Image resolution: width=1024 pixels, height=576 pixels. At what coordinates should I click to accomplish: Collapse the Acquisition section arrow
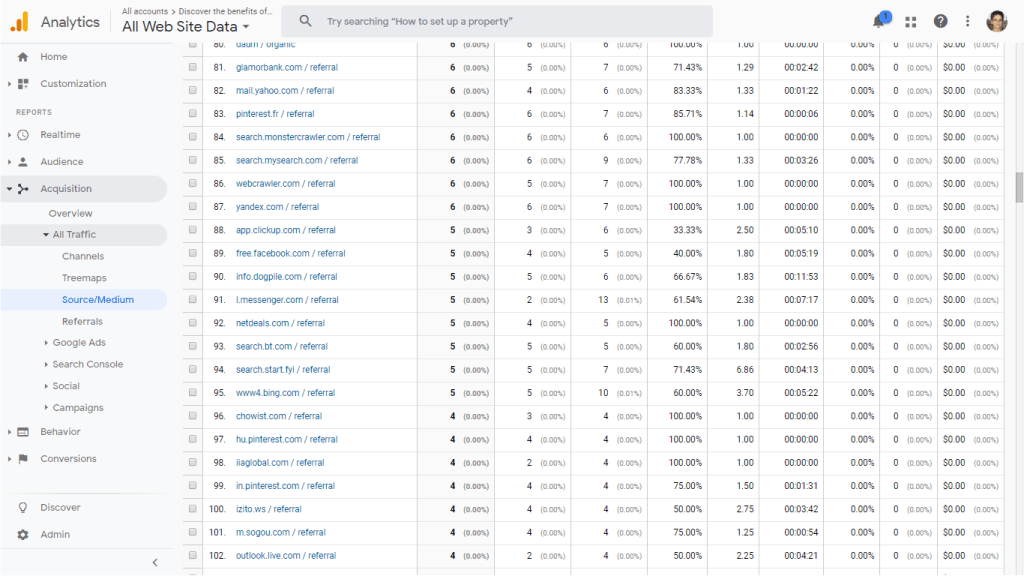pyautogui.click(x=9, y=189)
